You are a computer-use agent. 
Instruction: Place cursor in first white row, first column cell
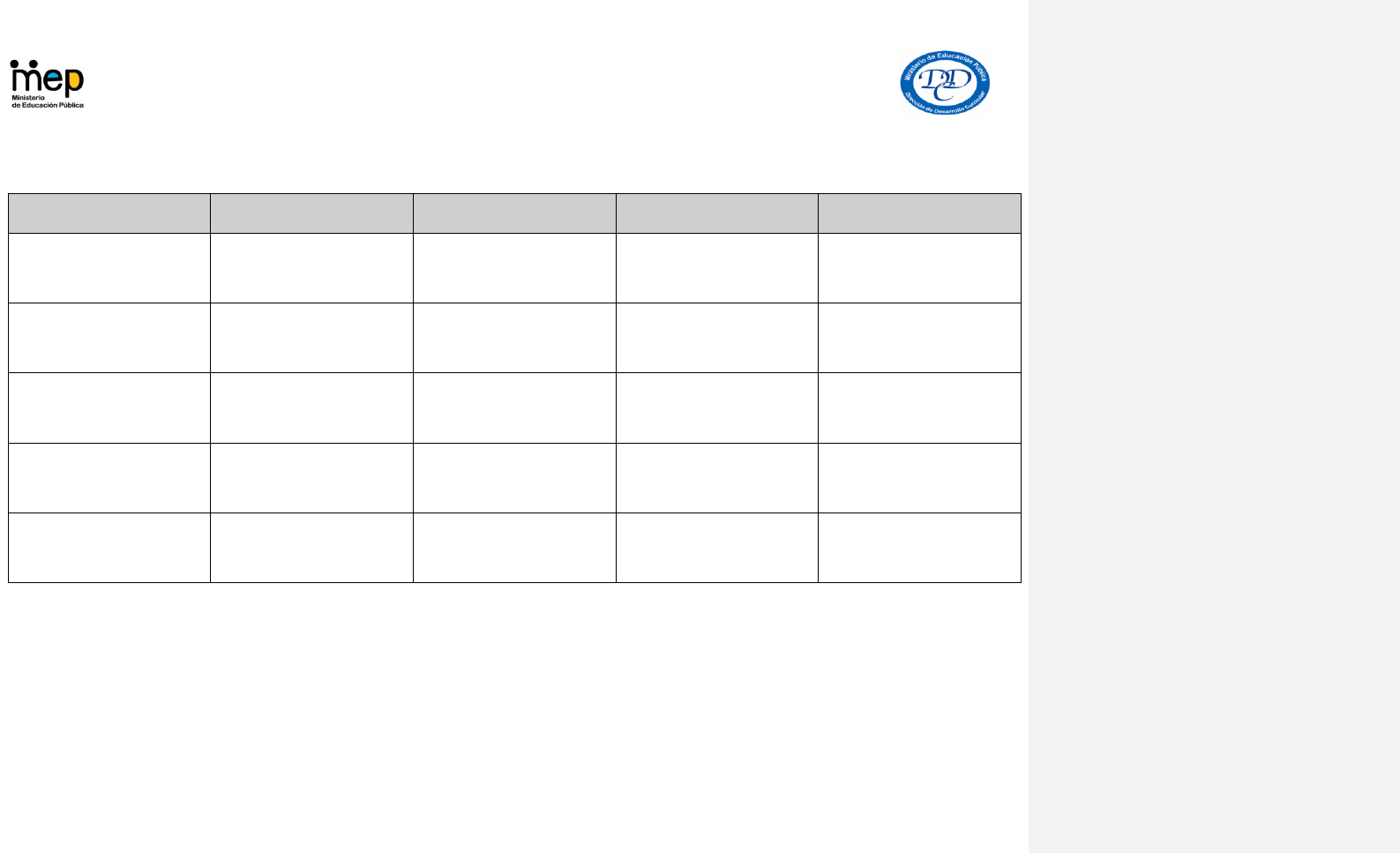109,268
